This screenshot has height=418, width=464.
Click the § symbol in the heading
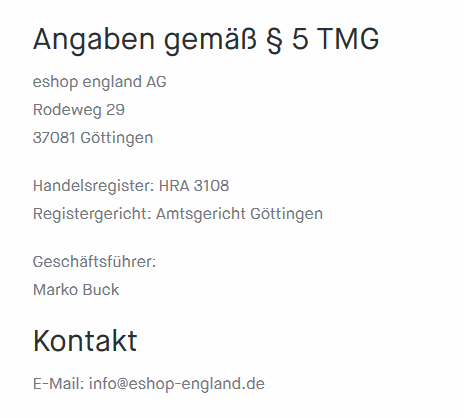(x=274, y=39)
